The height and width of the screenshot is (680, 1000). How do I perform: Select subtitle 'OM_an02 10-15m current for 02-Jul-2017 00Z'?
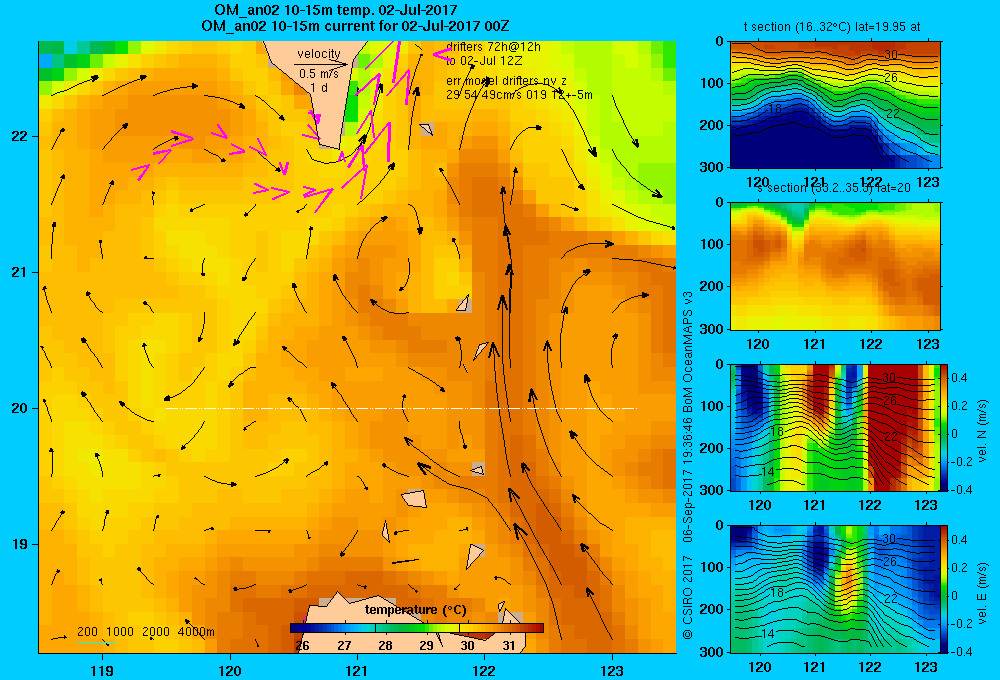click(x=355, y=26)
